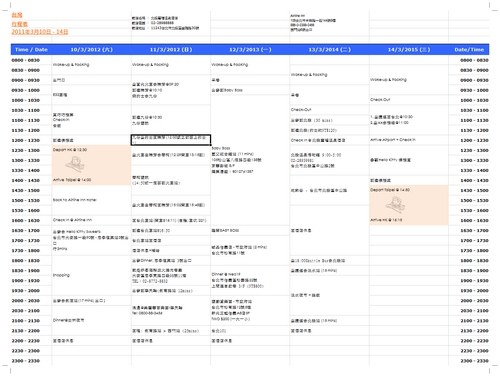This screenshot has width=500, height=376.
Task: Select the 11/3/2012 column header
Action: coord(171,50)
